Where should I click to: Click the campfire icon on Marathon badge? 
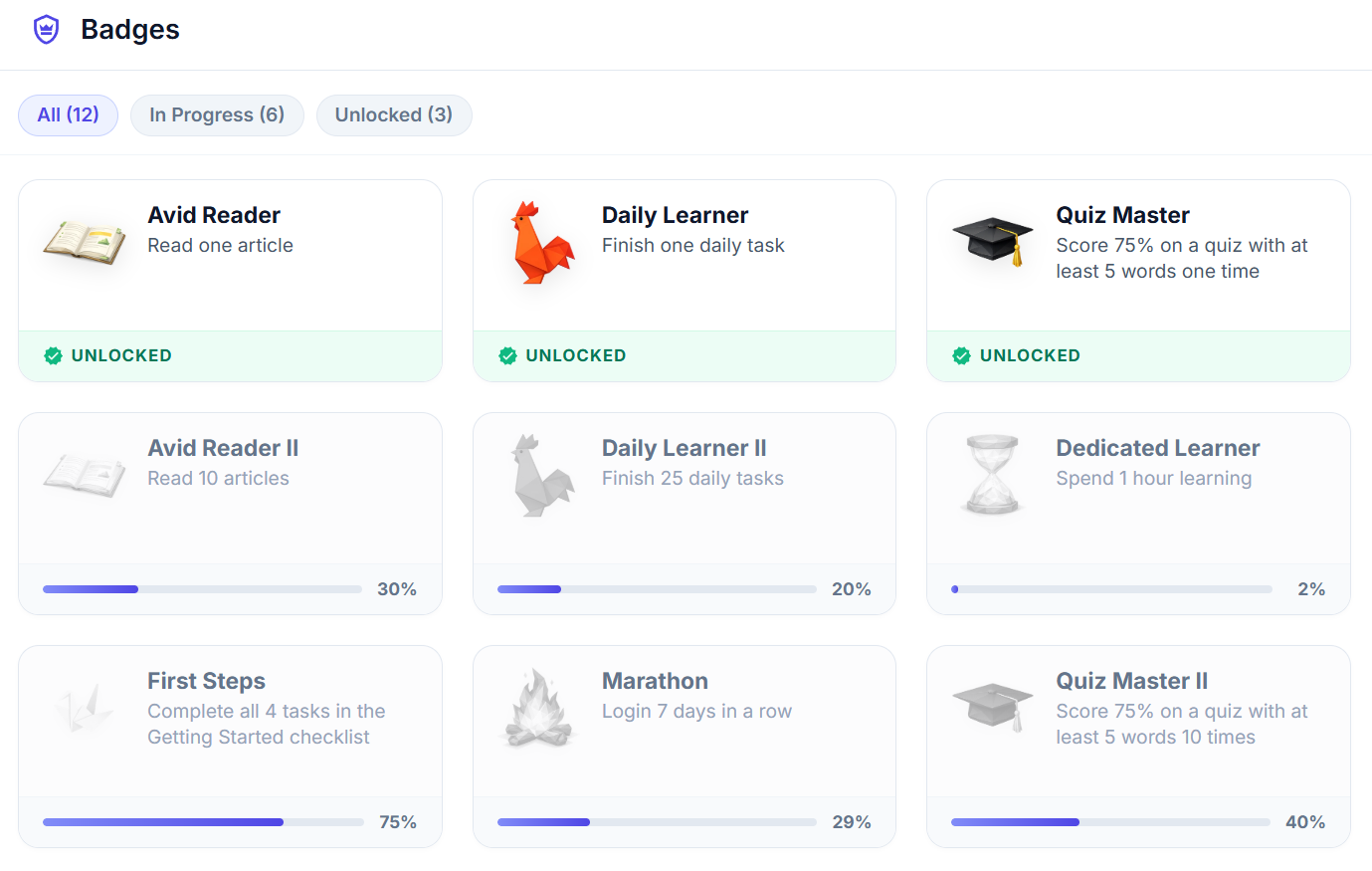(x=538, y=707)
